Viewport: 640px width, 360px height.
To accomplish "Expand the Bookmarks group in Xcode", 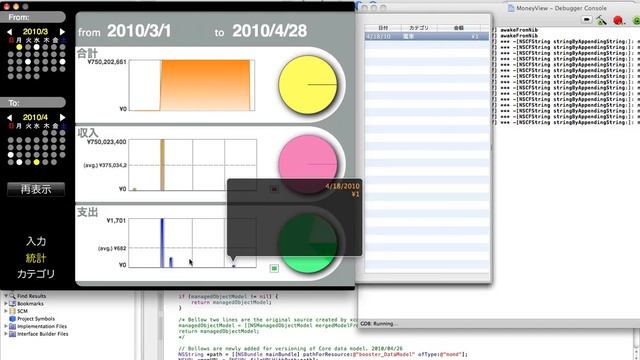I will tap(6, 303).
